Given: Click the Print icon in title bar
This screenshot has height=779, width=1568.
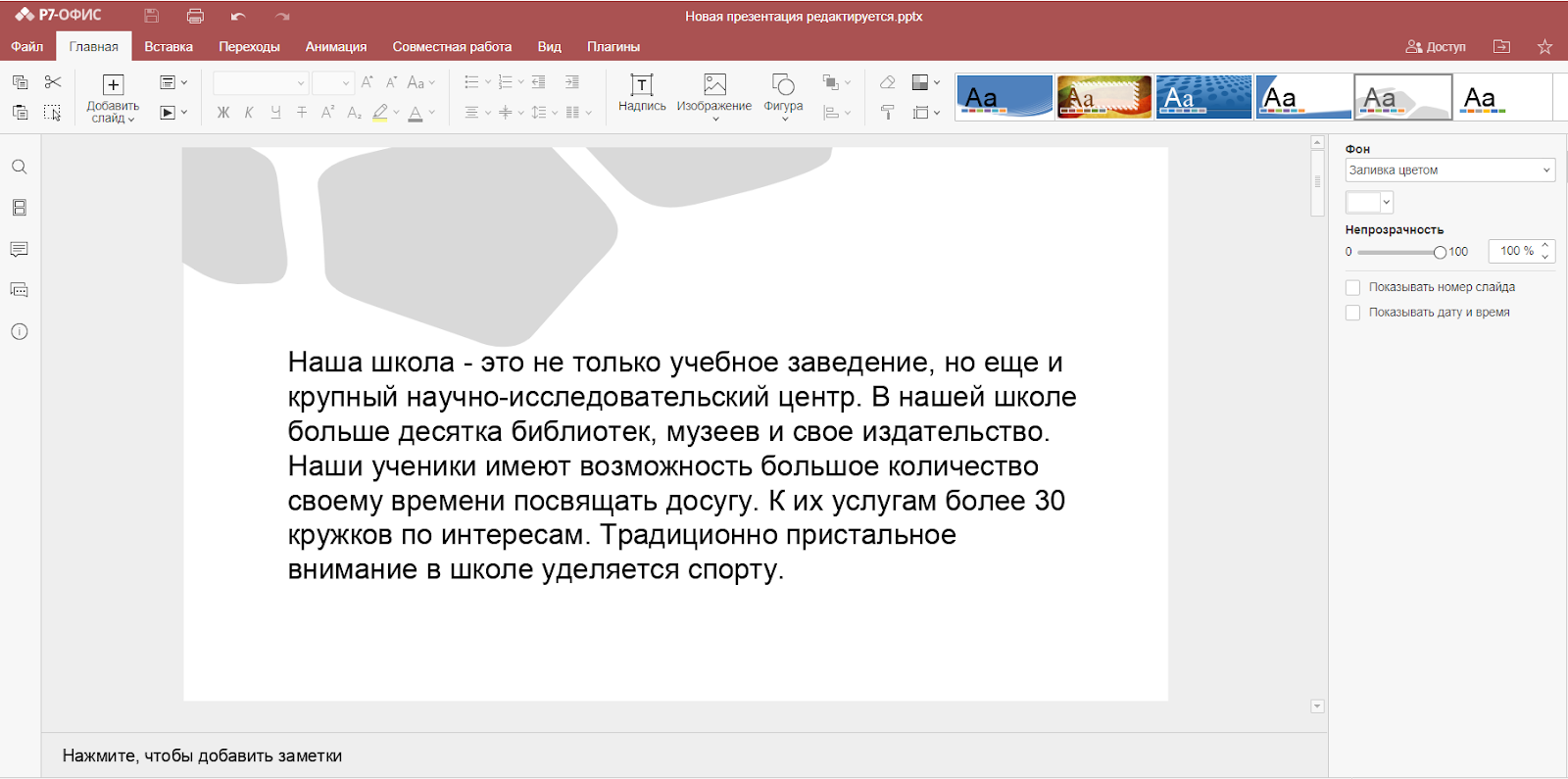Looking at the screenshot, I should (x=195, y=16).
